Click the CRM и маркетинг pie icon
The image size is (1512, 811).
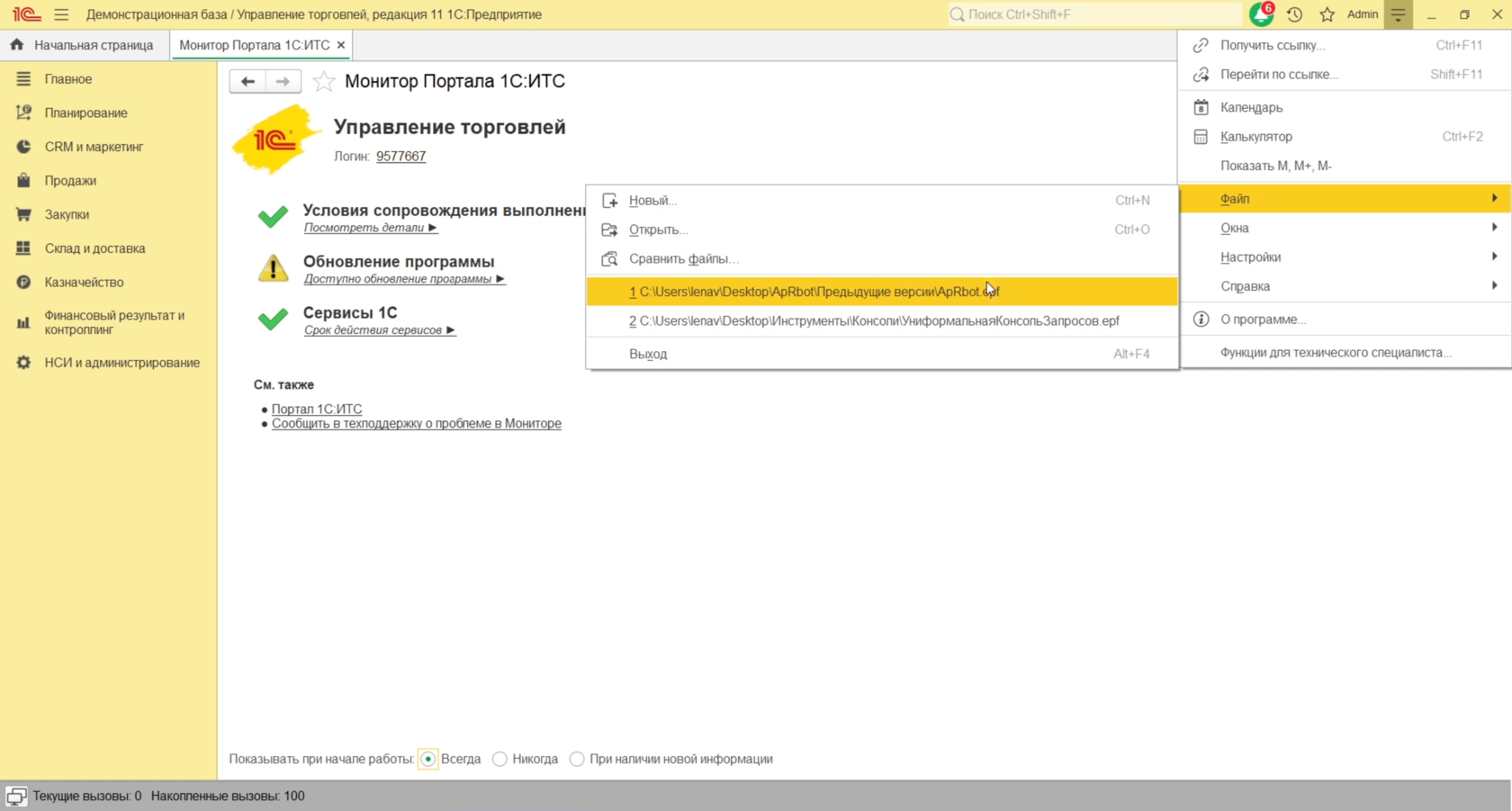click(x=23, y=147)
